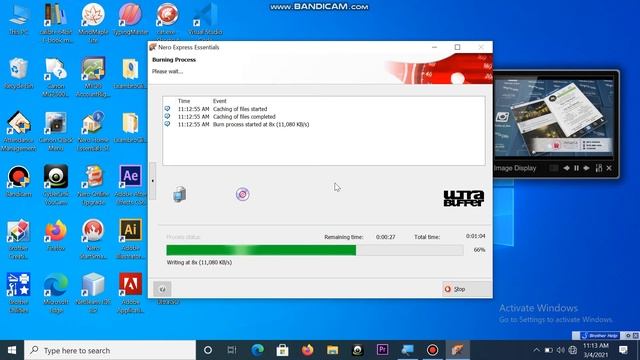The width and height of the screenshot is (640, 360).
Task: Pause the Image Display slideshow widget
Action: 576,168
